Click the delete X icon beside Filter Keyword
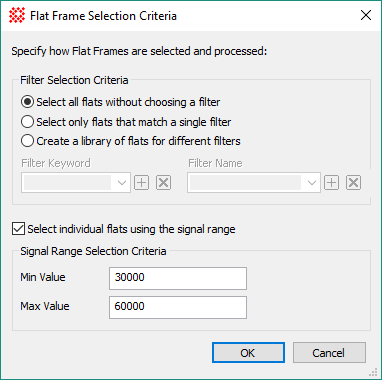The image size is (382, 380). point(163,183)
